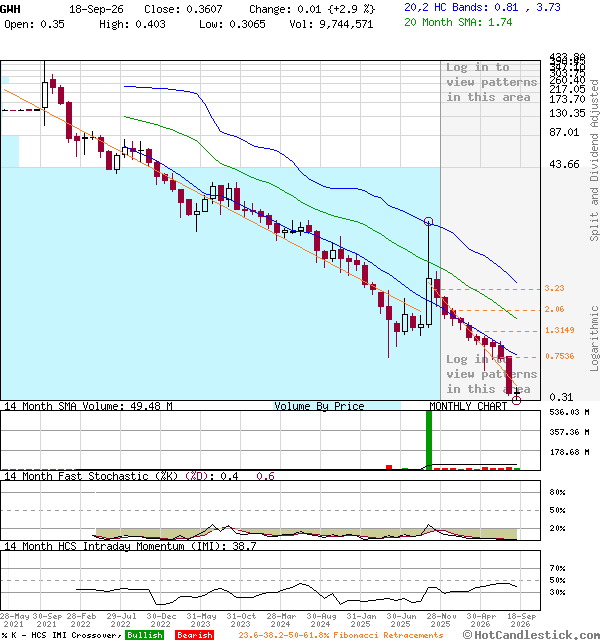The image size is (600, 640).
Task: Click the red circle marker at latest low
Action: [x=516, y=400]
